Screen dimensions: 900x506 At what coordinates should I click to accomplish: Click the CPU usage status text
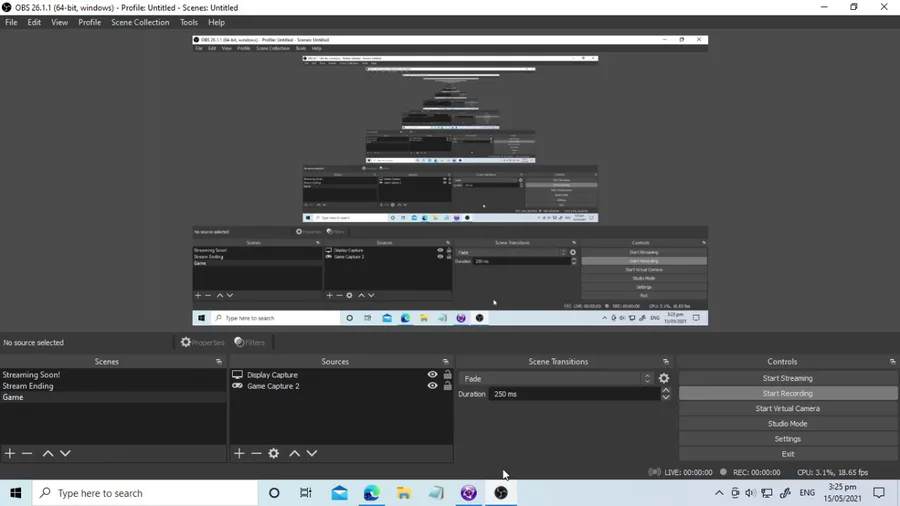(832, 473)
